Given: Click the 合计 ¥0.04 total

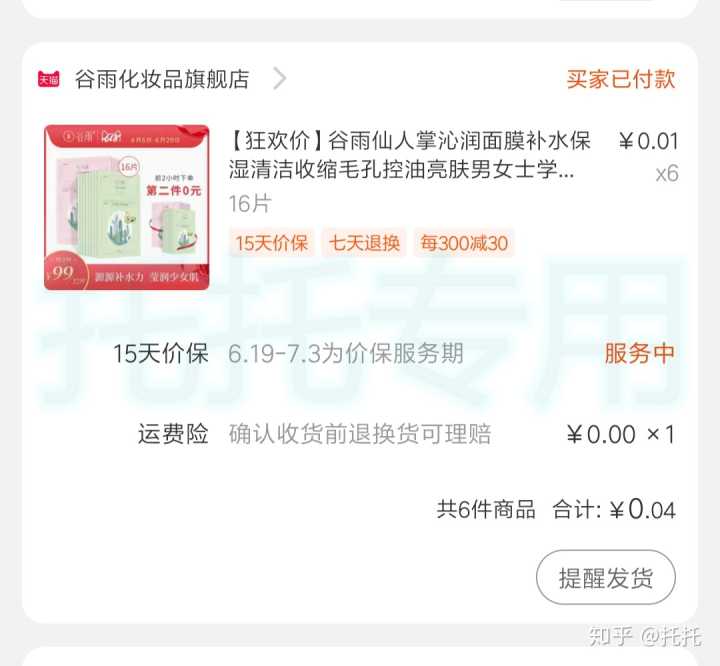Looking at the screenshot, I should [614, 509].
